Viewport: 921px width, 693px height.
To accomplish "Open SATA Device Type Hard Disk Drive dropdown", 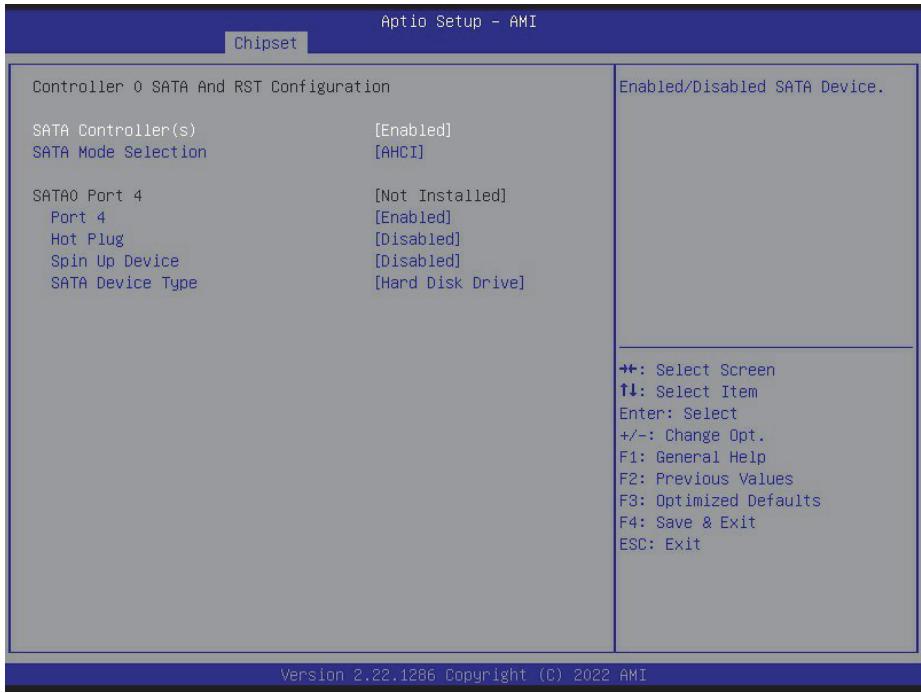I will point(449,282).
